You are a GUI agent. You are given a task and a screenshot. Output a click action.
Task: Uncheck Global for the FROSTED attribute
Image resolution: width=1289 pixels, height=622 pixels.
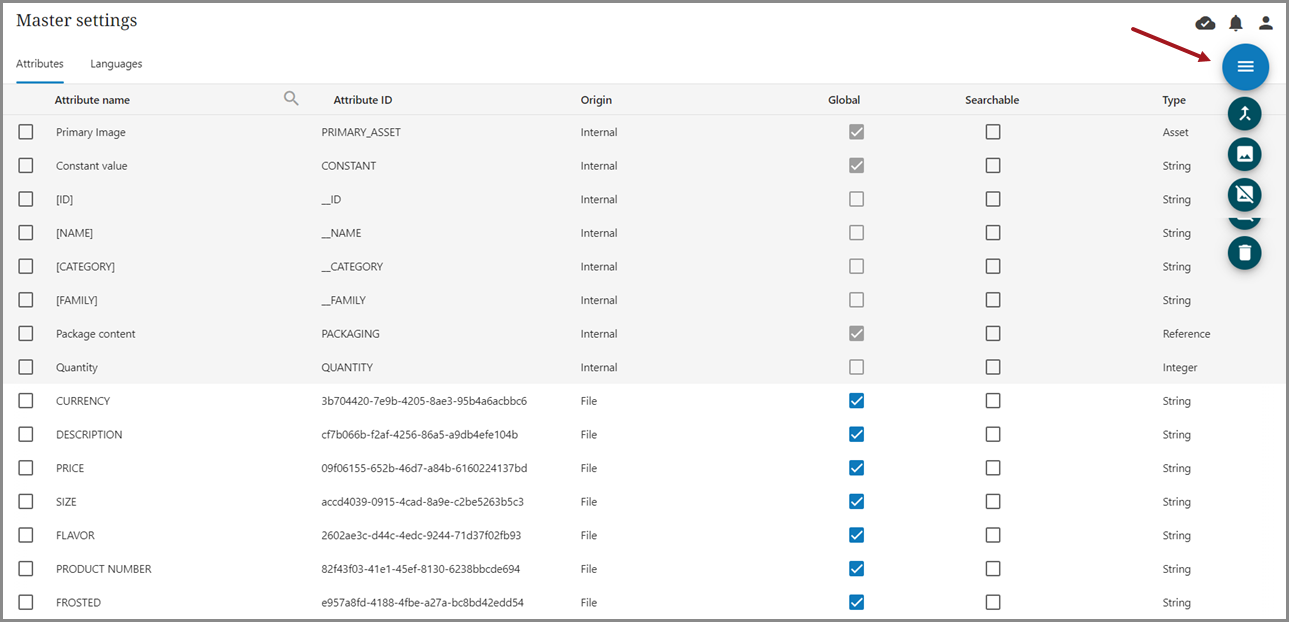(856, 602)
